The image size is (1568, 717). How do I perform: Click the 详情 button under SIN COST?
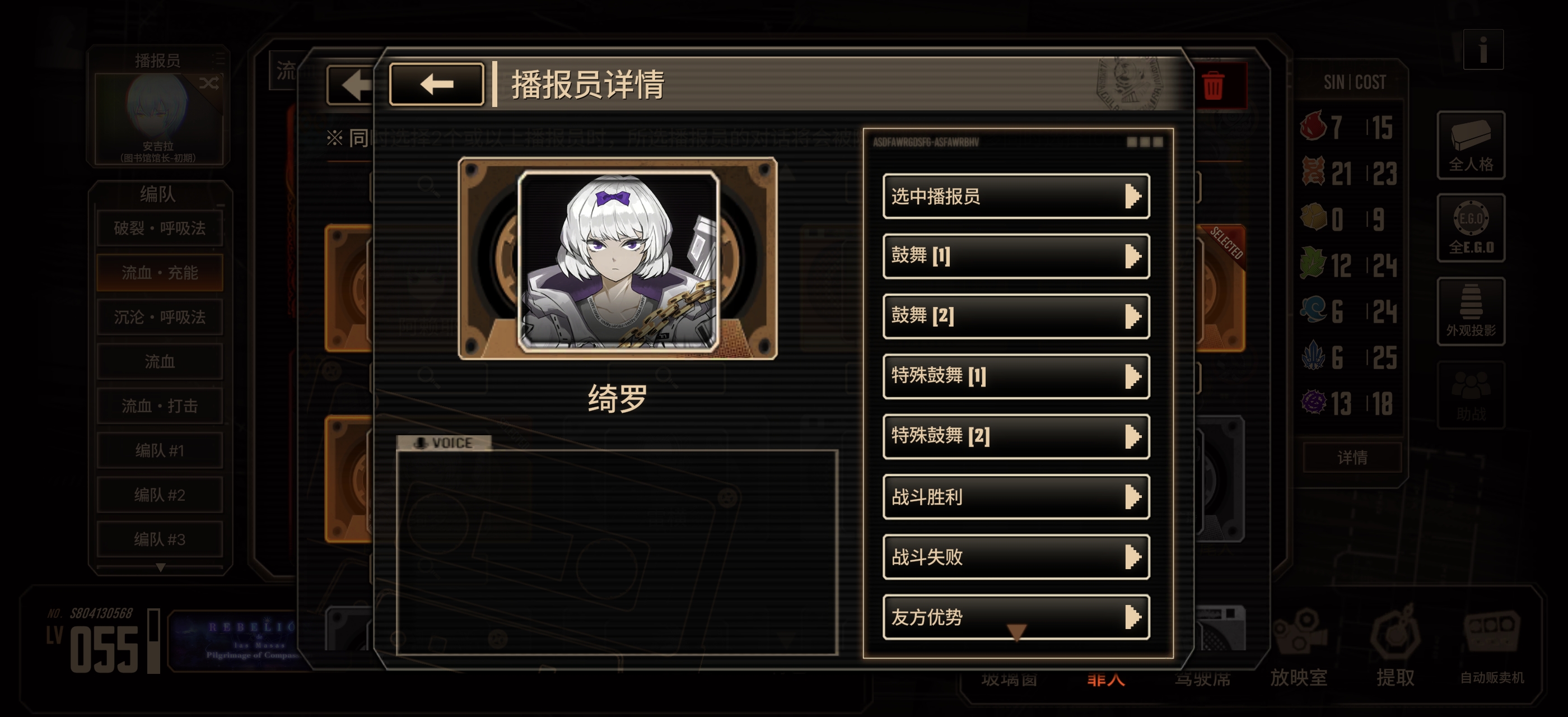pyautogui.click(x=1352, y=457)
